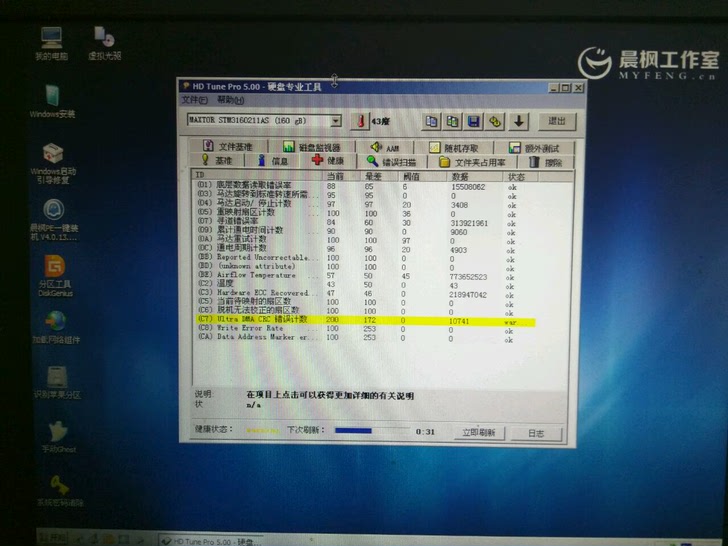Open the 额外测试 tab
Viewport: 728px width, 546px height.
(534, 148)
